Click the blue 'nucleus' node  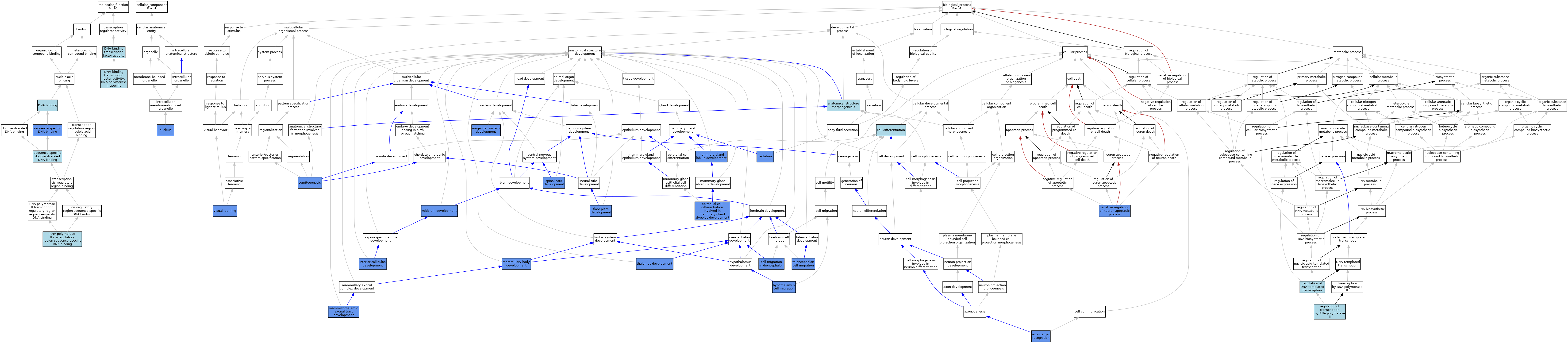coord(165,130)
